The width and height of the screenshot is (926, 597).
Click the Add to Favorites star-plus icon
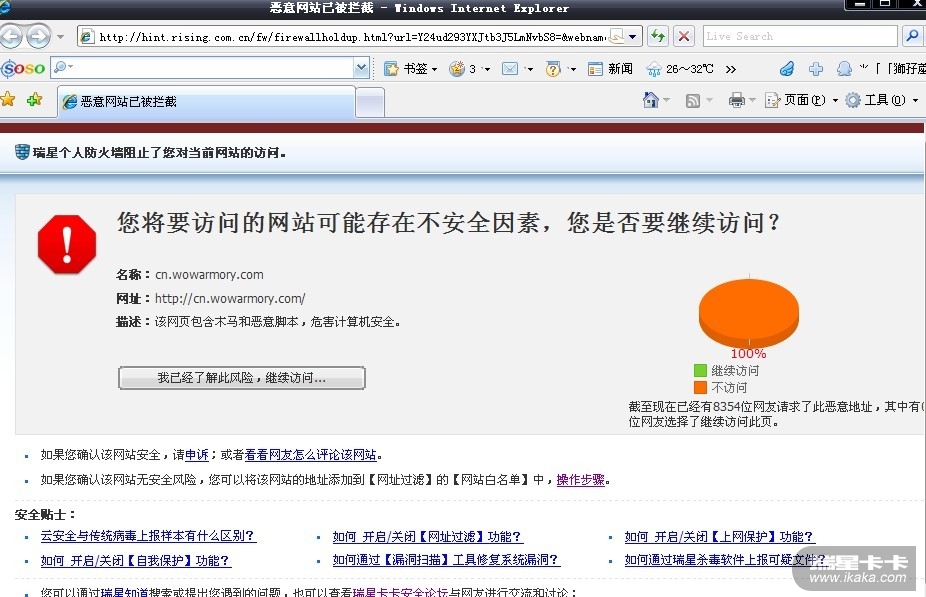(x=34, y=99)
